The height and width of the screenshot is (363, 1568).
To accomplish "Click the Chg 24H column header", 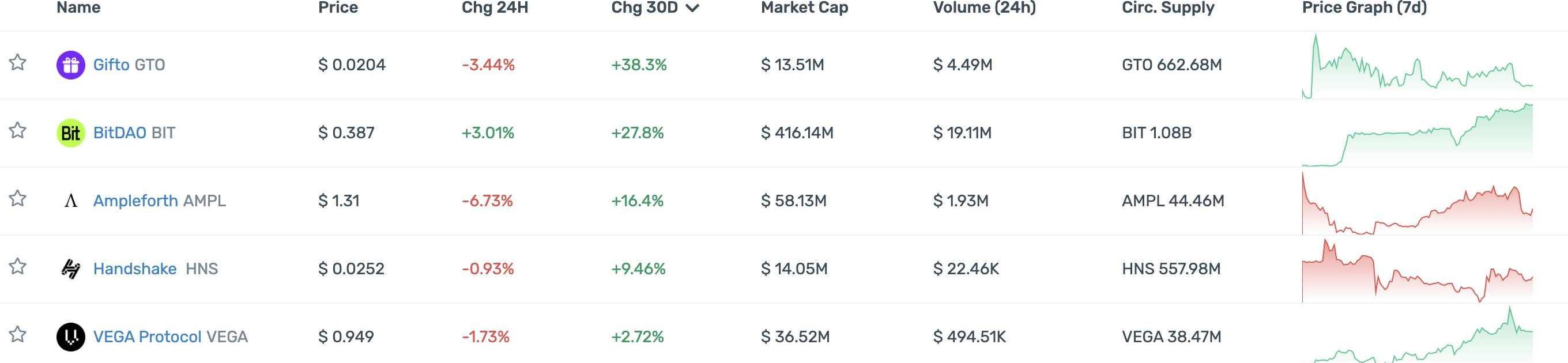I will click(x=494, y=8).
